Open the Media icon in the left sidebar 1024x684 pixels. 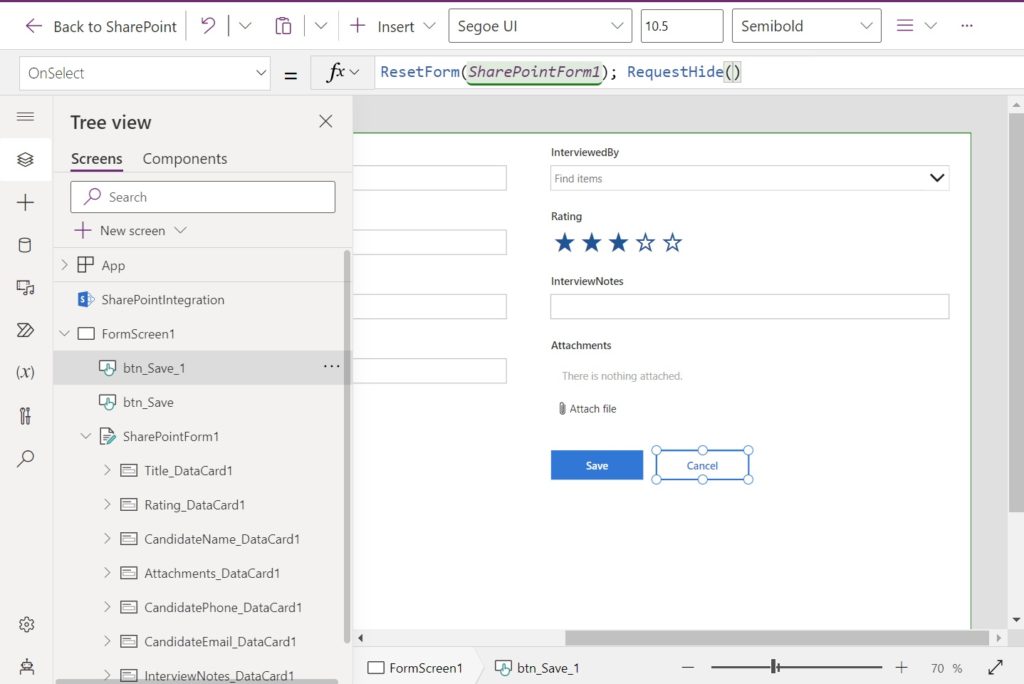pos(25,287)
